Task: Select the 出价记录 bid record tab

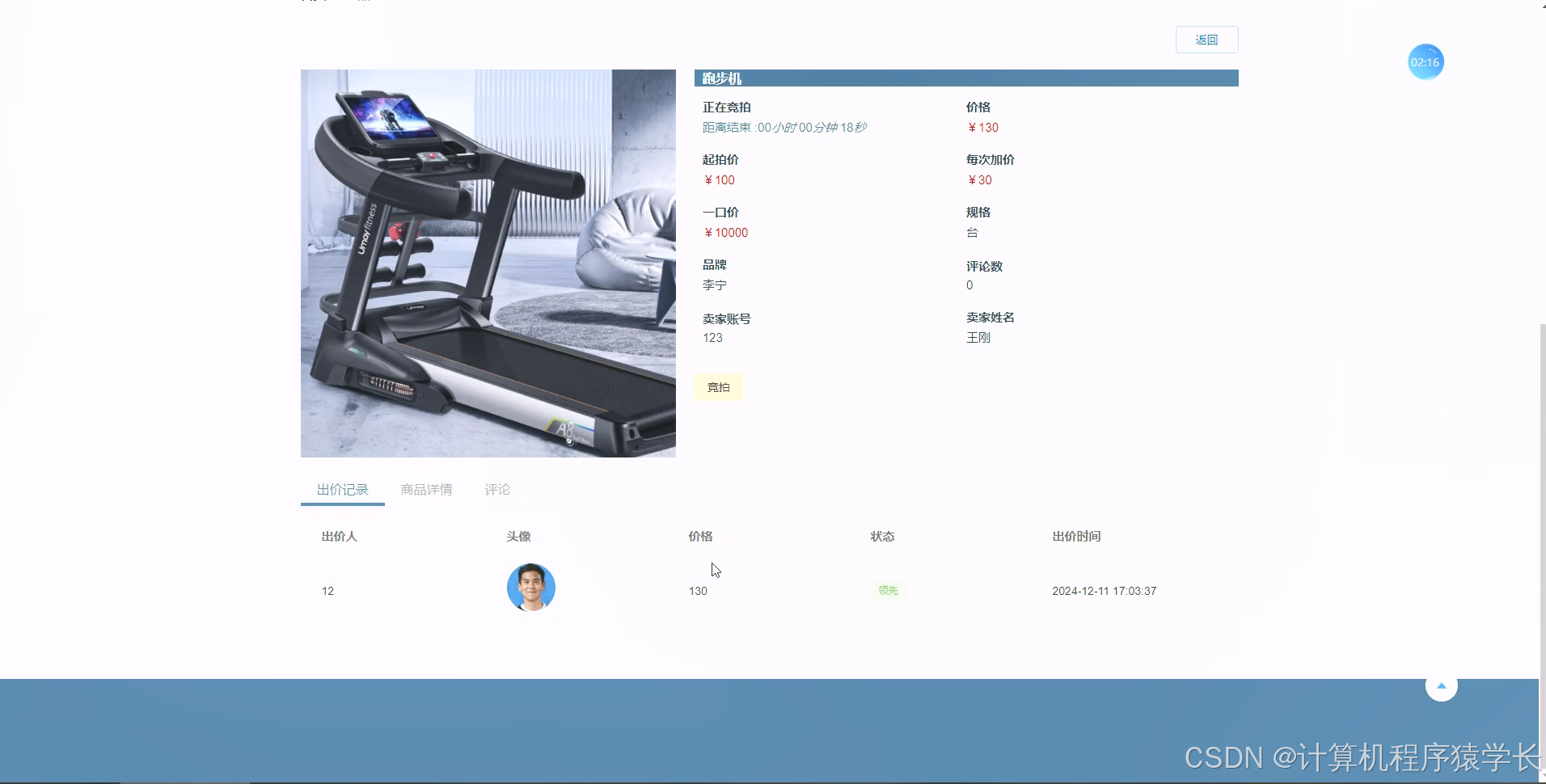Action: [x=342, y=489]
